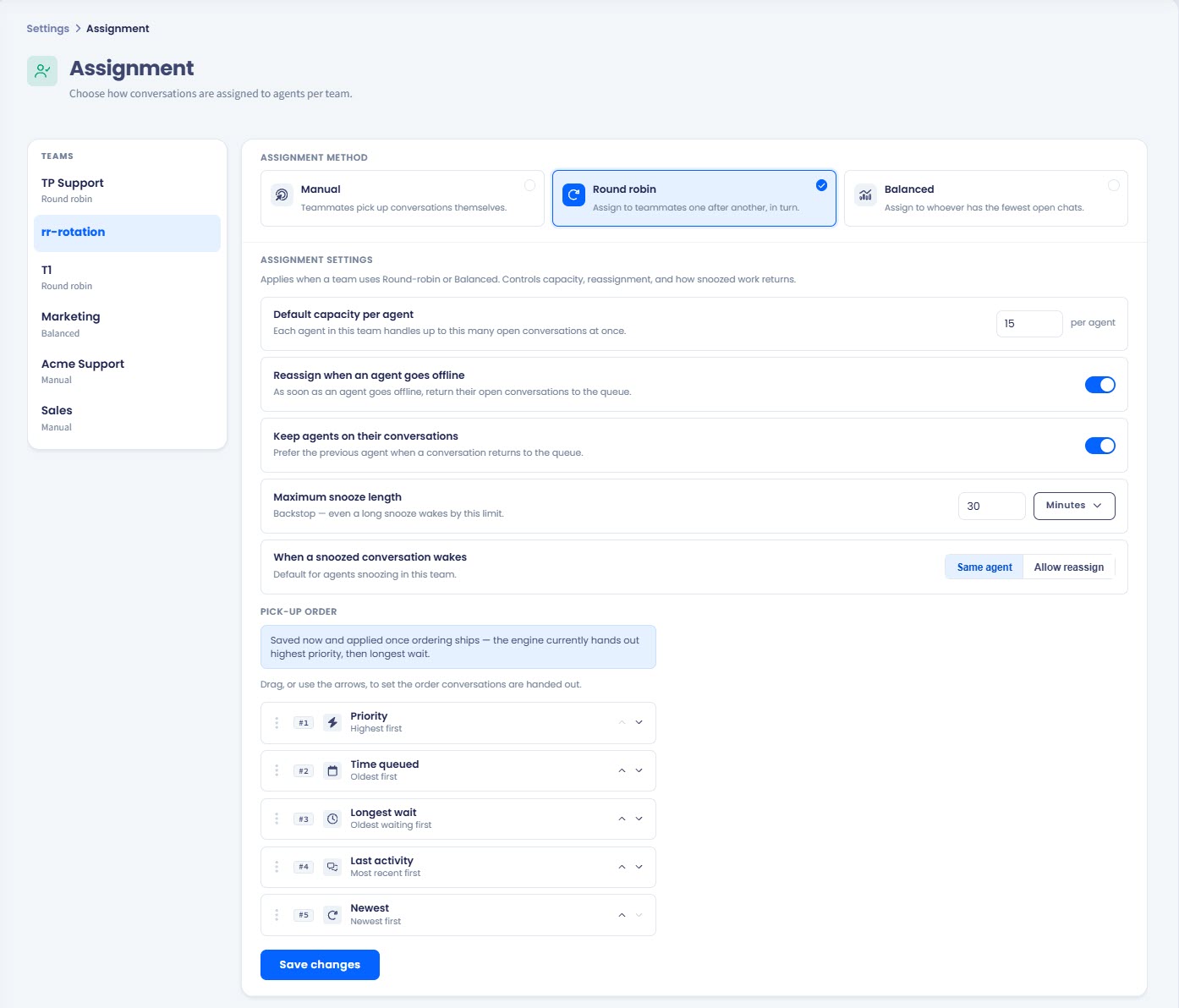Click the drag handle on Priority row
Image resolution: width=1179 pixels, height=1008 pixels.
pyautogui.click(x=277, y=723)
